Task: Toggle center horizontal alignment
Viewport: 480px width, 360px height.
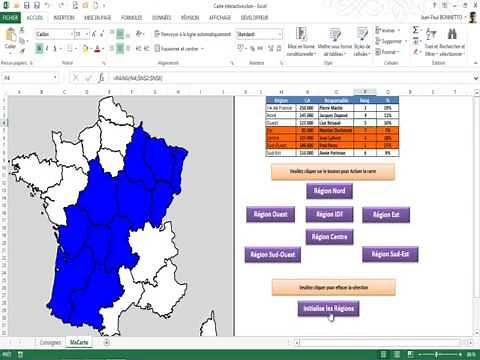Action: pos(120,49)
